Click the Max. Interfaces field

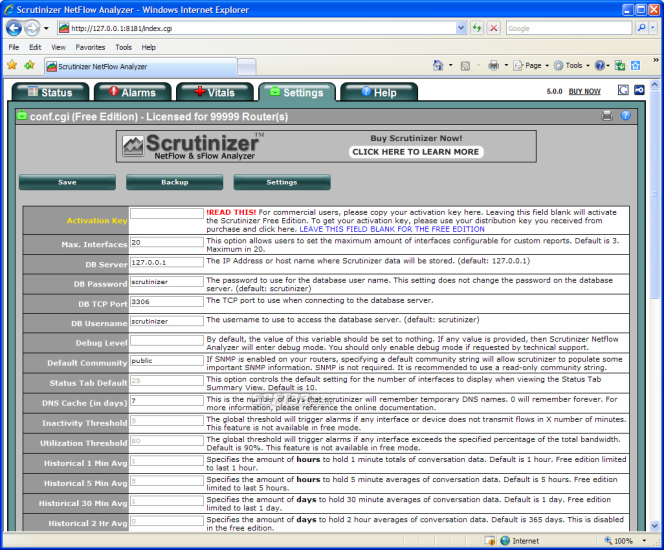pyautogui.click(x=167, y=242)
